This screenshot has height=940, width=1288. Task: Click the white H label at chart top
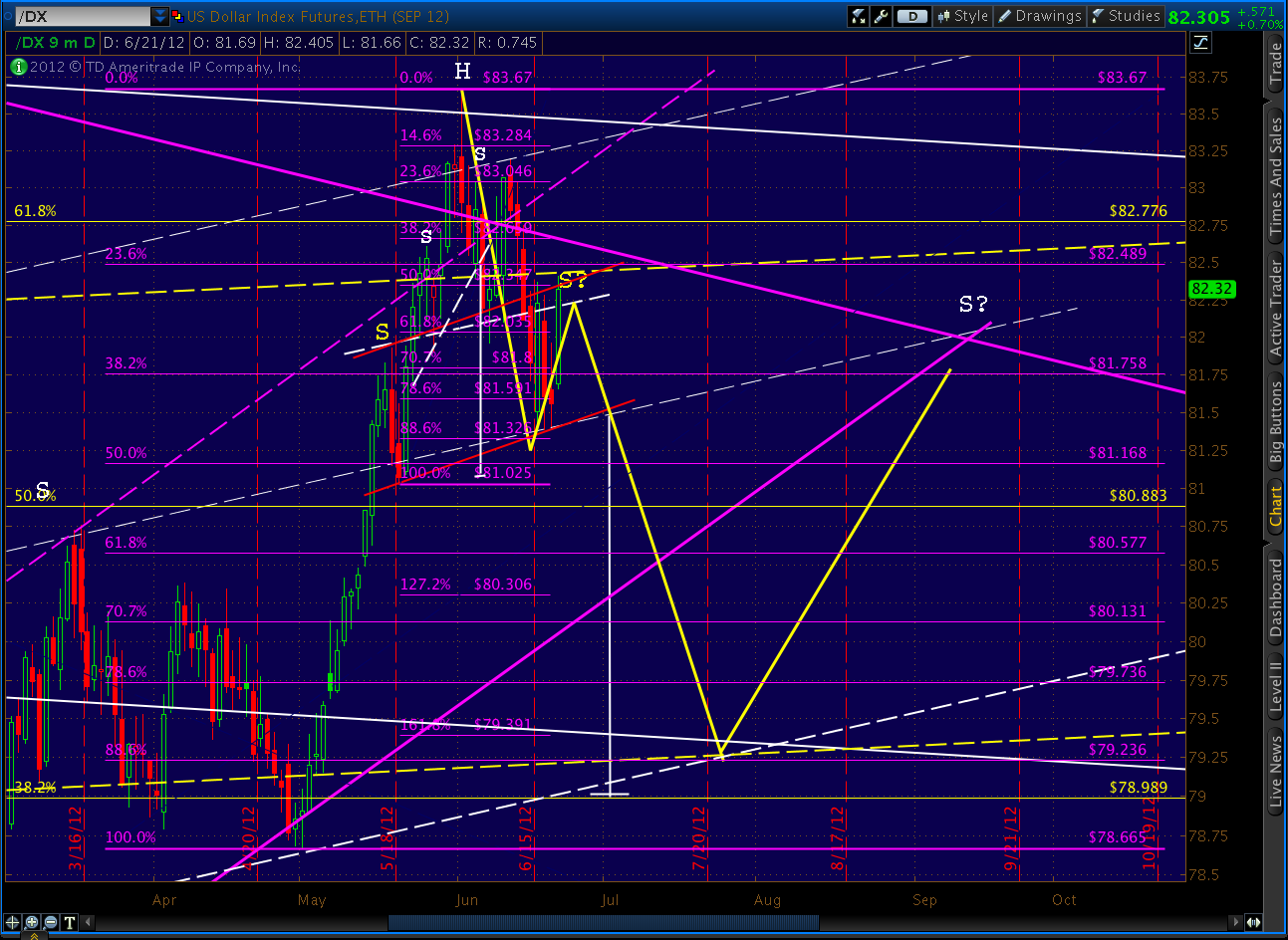pyautogui.click(x=462, y=71)
